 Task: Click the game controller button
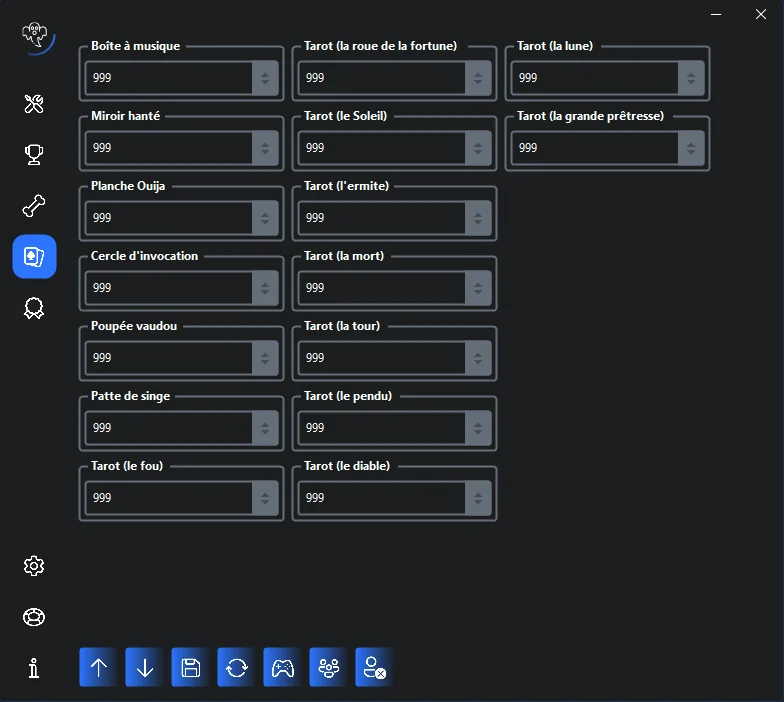click(x=282, y=668)
